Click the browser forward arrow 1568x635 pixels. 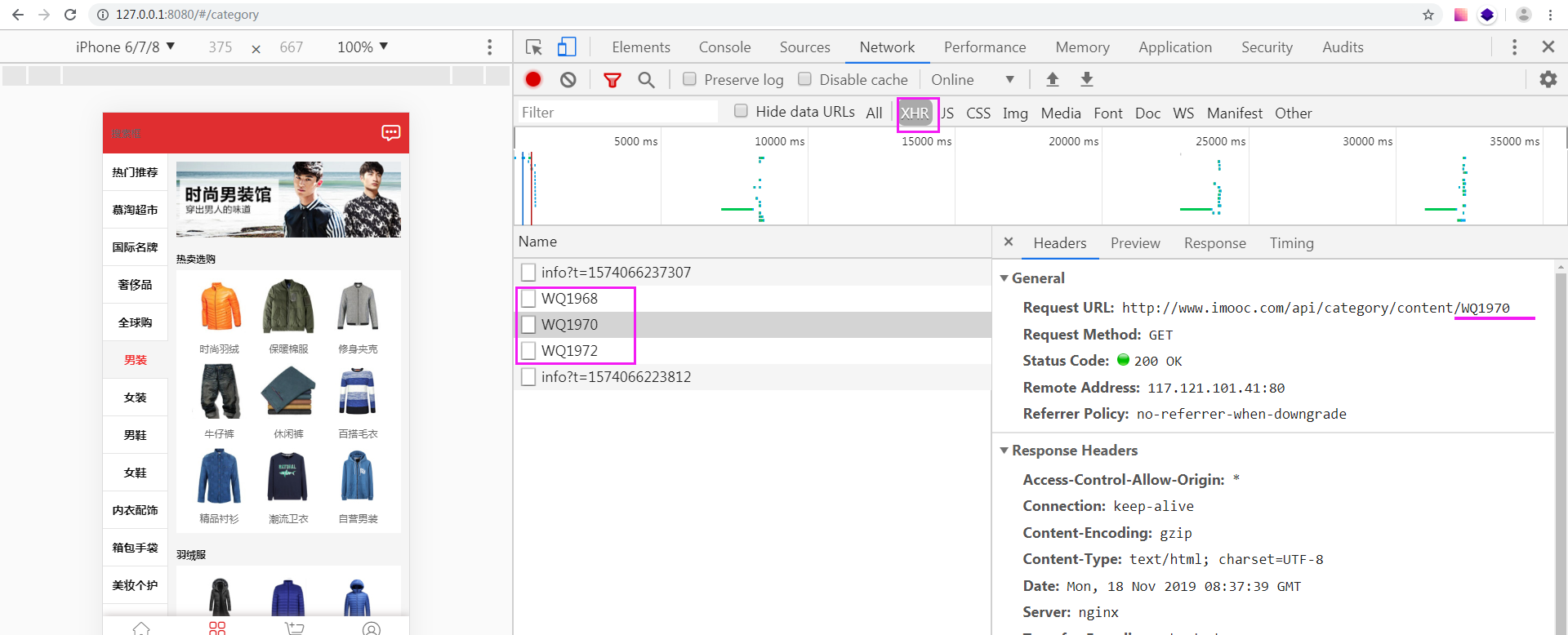(x=44, y=15)
